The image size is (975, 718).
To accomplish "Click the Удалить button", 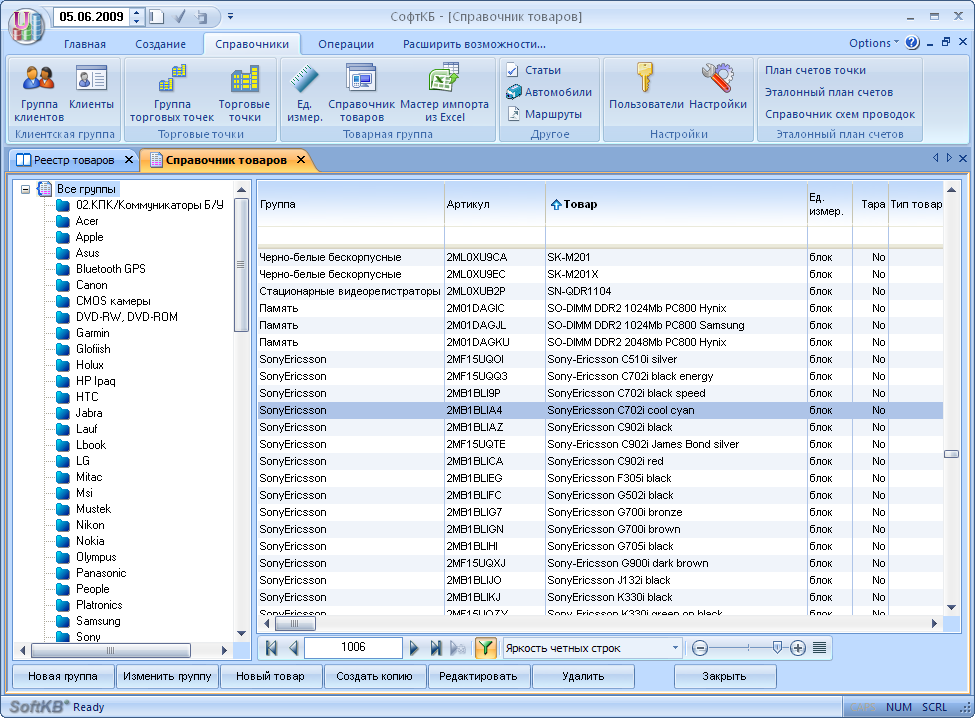I will tap(583, 676).
